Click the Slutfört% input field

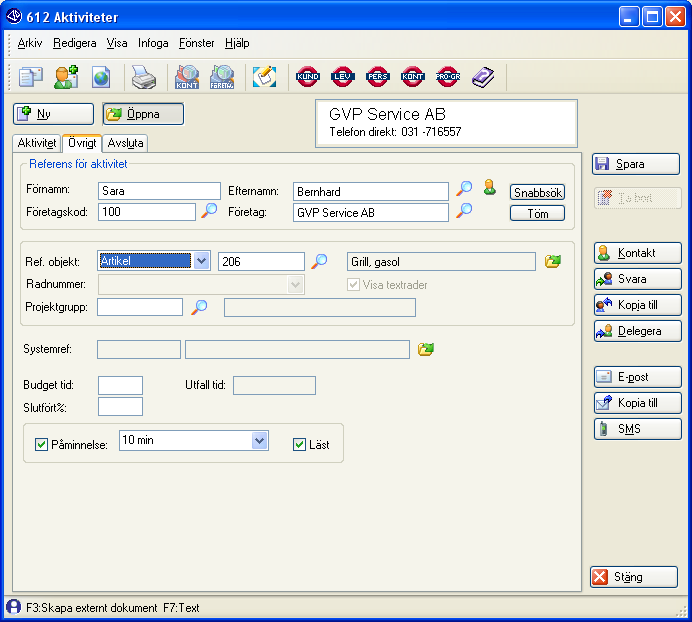click(x=120, y=407)
